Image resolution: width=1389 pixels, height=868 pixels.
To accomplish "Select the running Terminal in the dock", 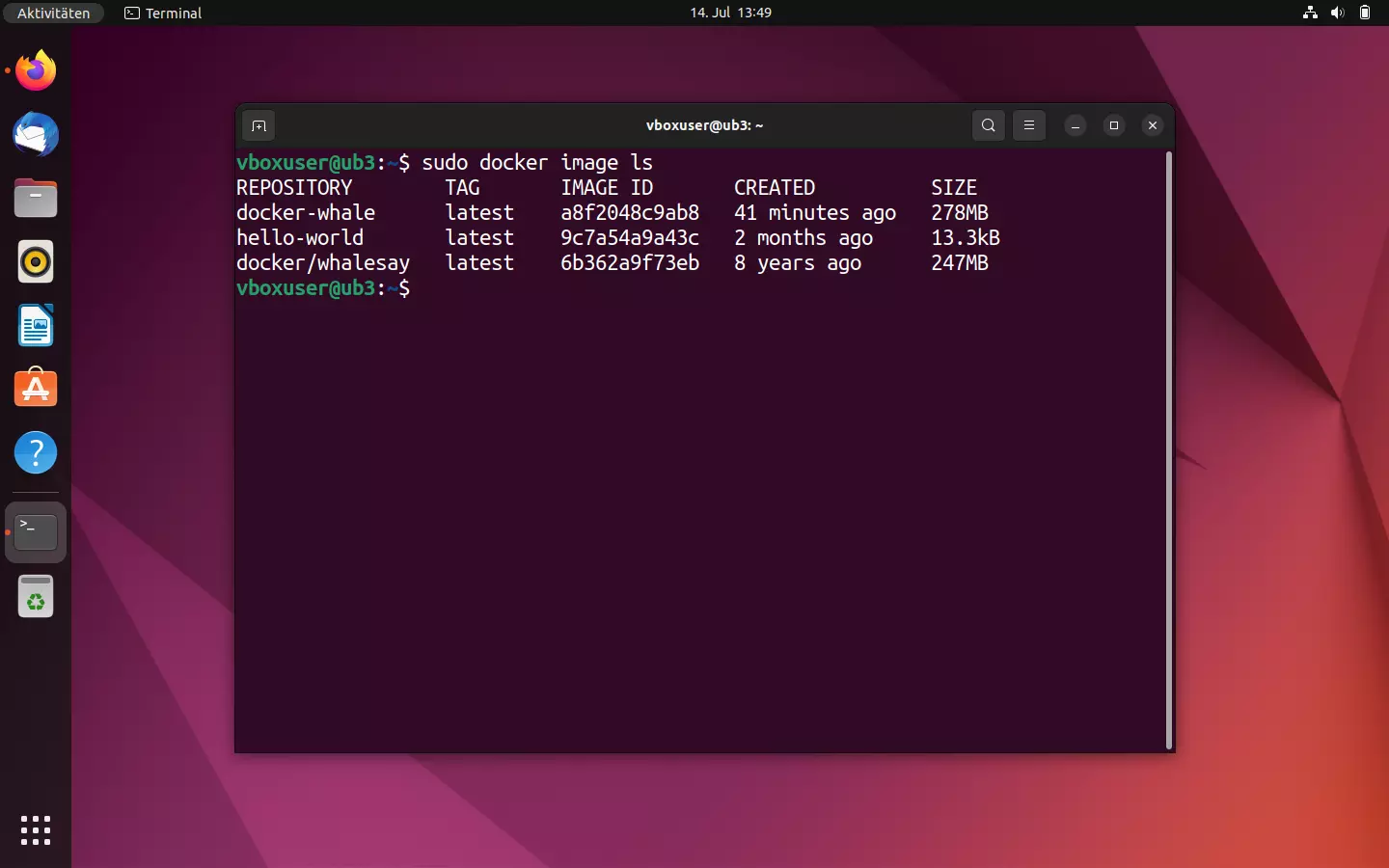I will (x=35, y=532).
